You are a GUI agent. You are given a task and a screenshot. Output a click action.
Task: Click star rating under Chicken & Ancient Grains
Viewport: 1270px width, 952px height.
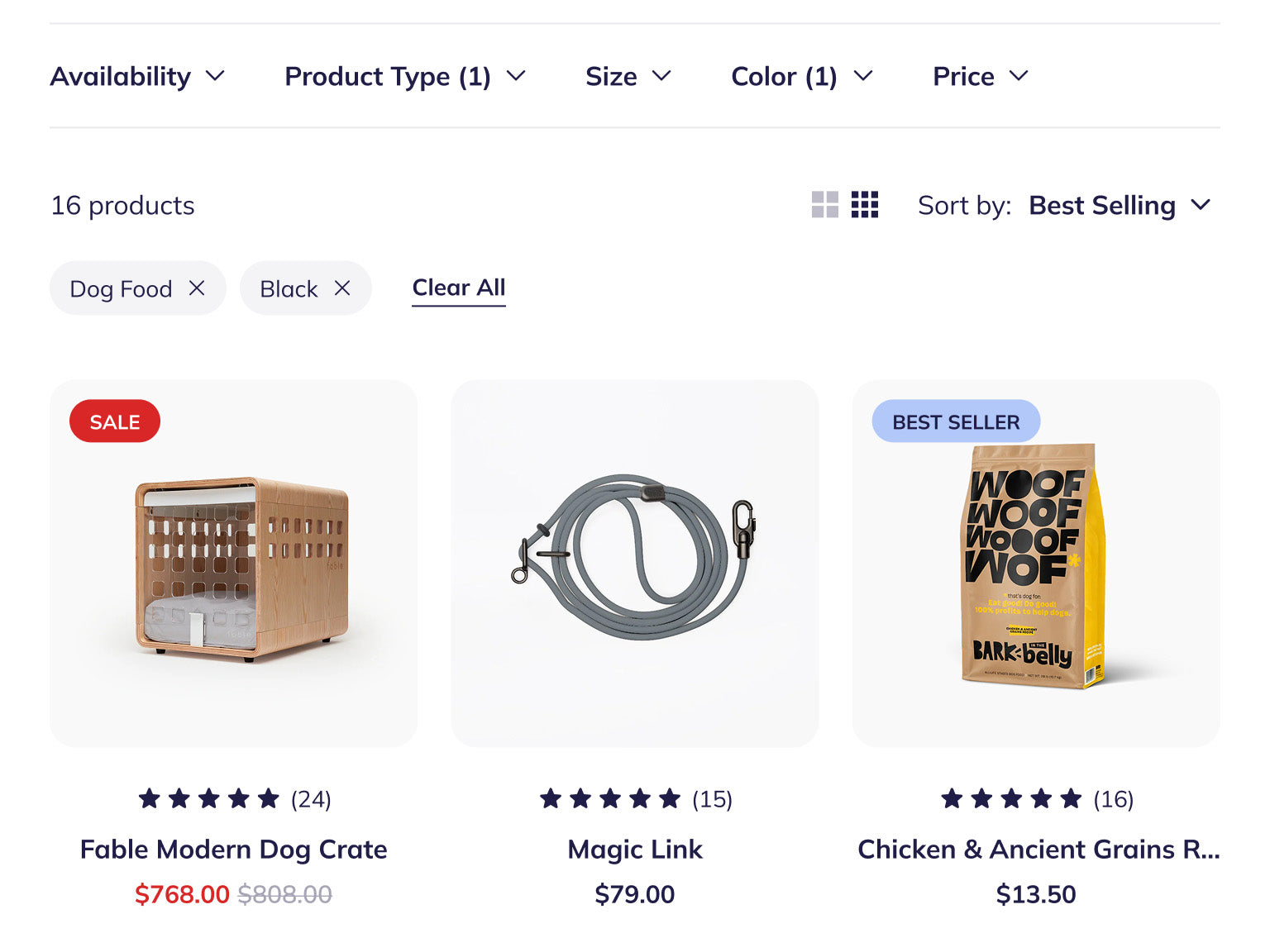pos(1011,799)
